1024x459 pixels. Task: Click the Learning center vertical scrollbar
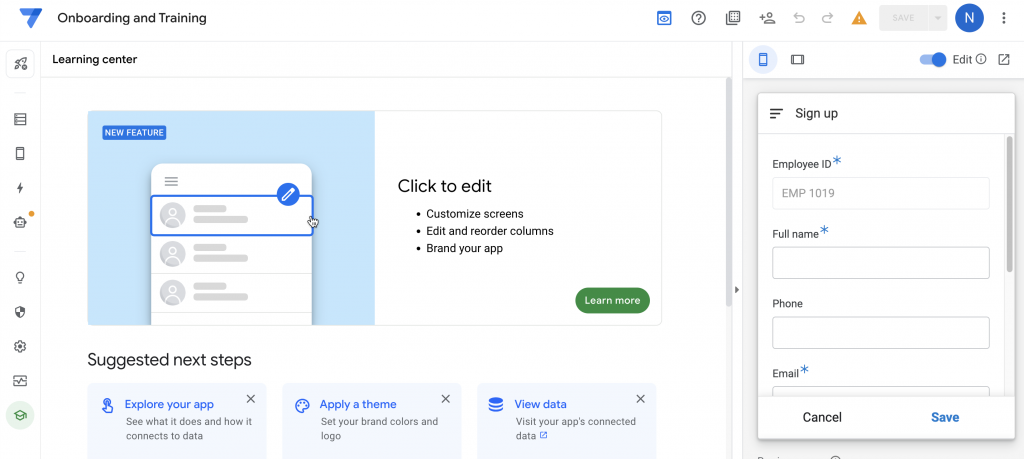[729, 192]
